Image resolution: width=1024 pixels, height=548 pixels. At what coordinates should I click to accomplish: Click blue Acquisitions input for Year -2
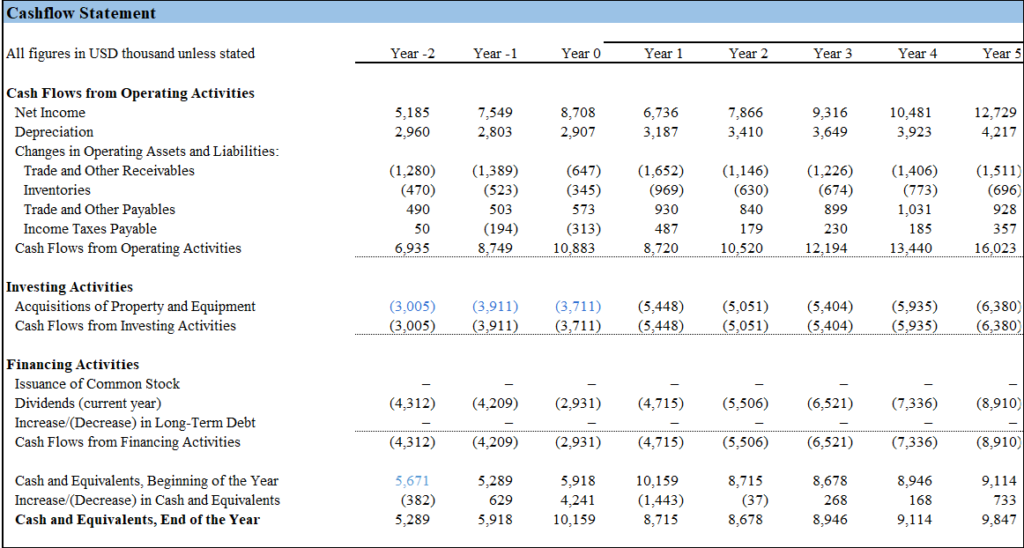click(x=411, y=306)
